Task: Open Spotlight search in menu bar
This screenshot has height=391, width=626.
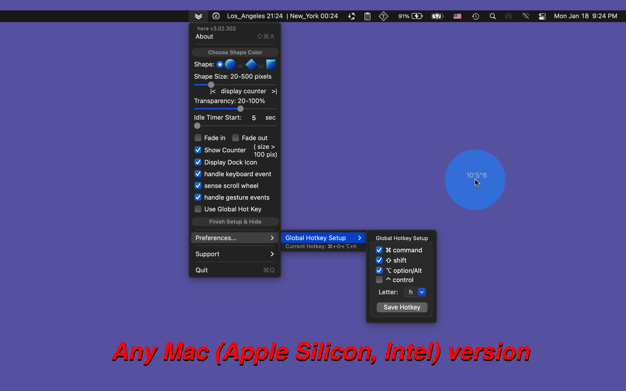Action: point(493,16)
